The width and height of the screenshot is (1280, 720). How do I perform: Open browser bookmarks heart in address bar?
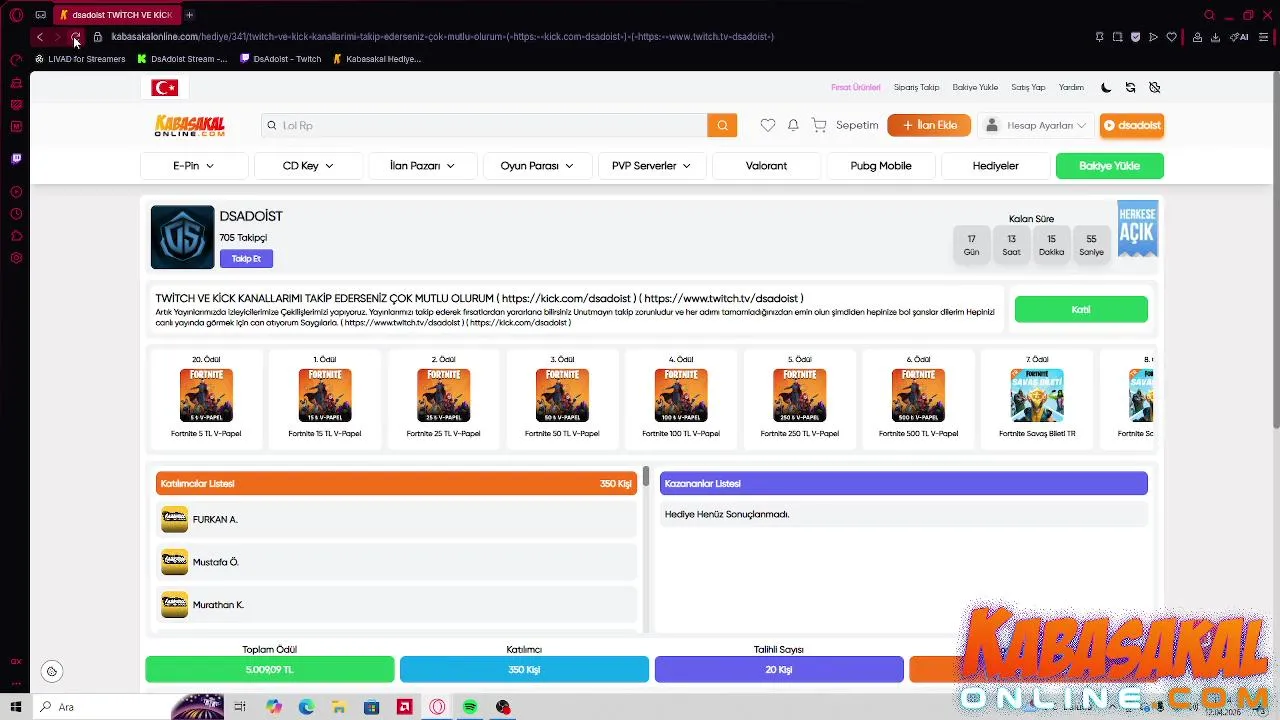(x=1171, y=37)
